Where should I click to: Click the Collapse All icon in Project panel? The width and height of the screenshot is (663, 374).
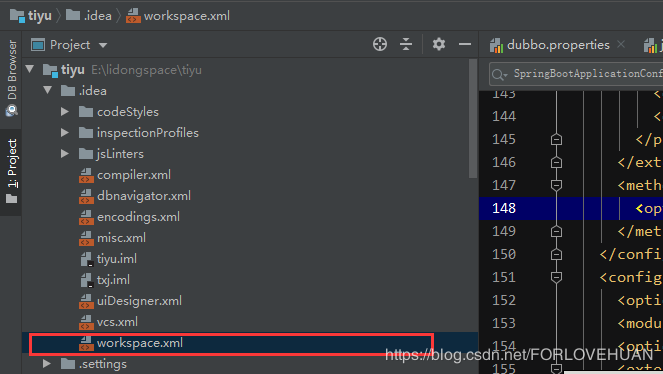406,44
